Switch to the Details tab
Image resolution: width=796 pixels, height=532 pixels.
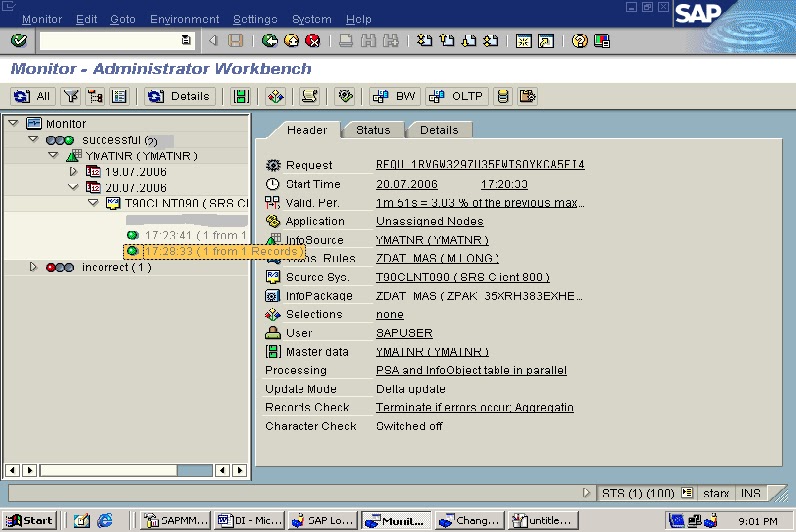[439, 130]
